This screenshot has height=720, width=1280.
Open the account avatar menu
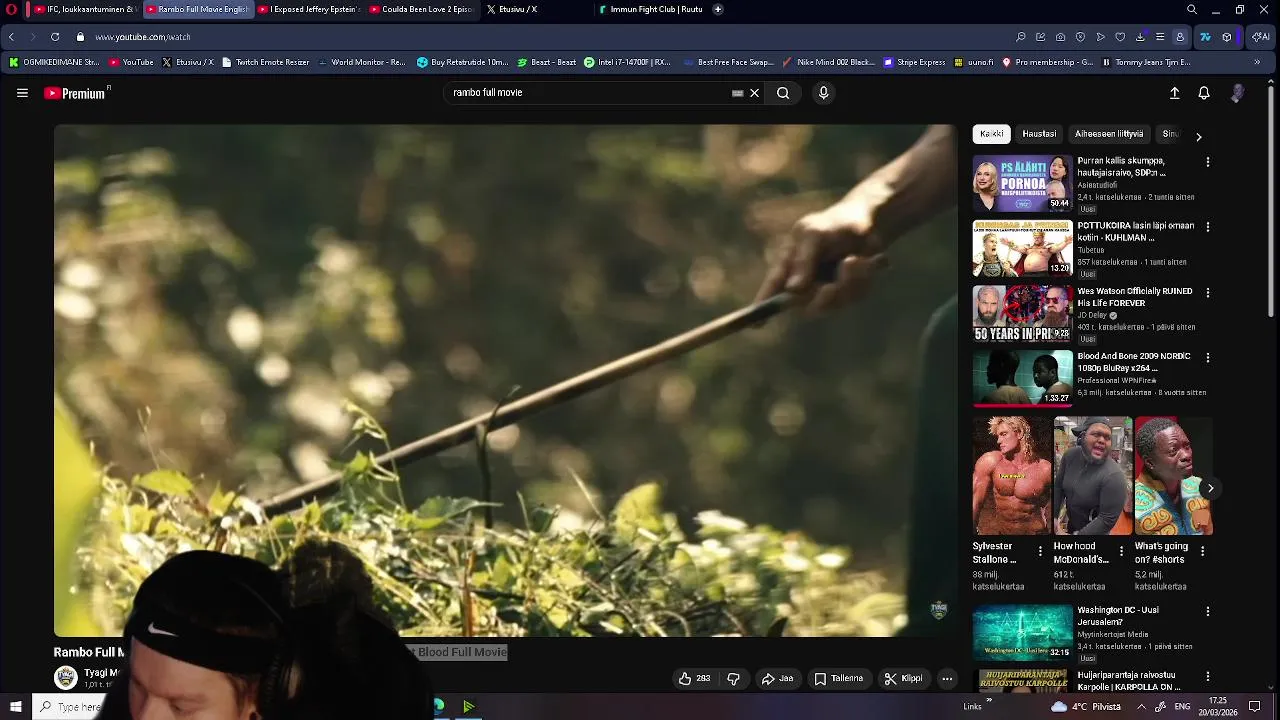point(1237,93)
